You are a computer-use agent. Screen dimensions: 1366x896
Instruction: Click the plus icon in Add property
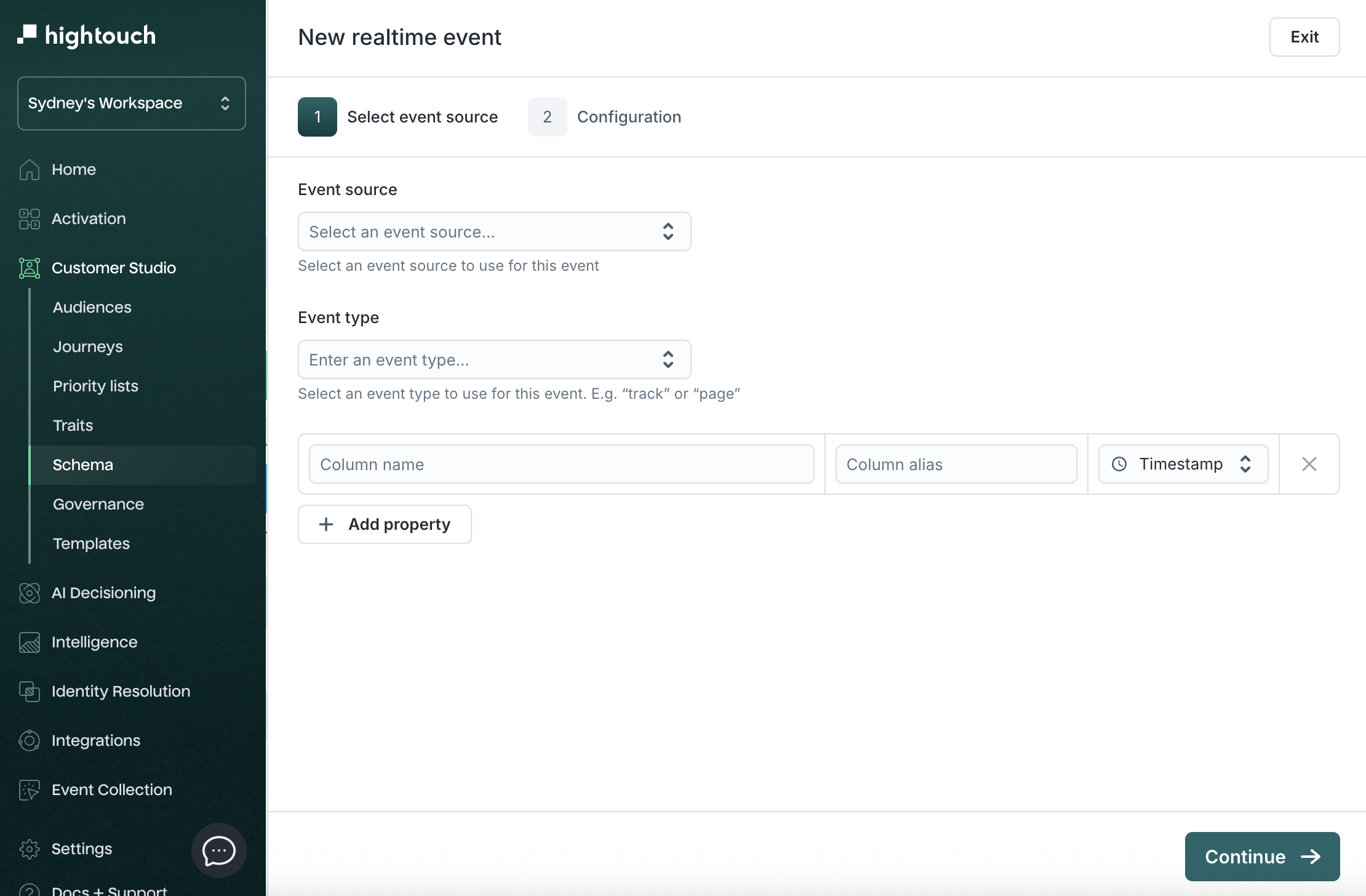(x=326, y=524)
